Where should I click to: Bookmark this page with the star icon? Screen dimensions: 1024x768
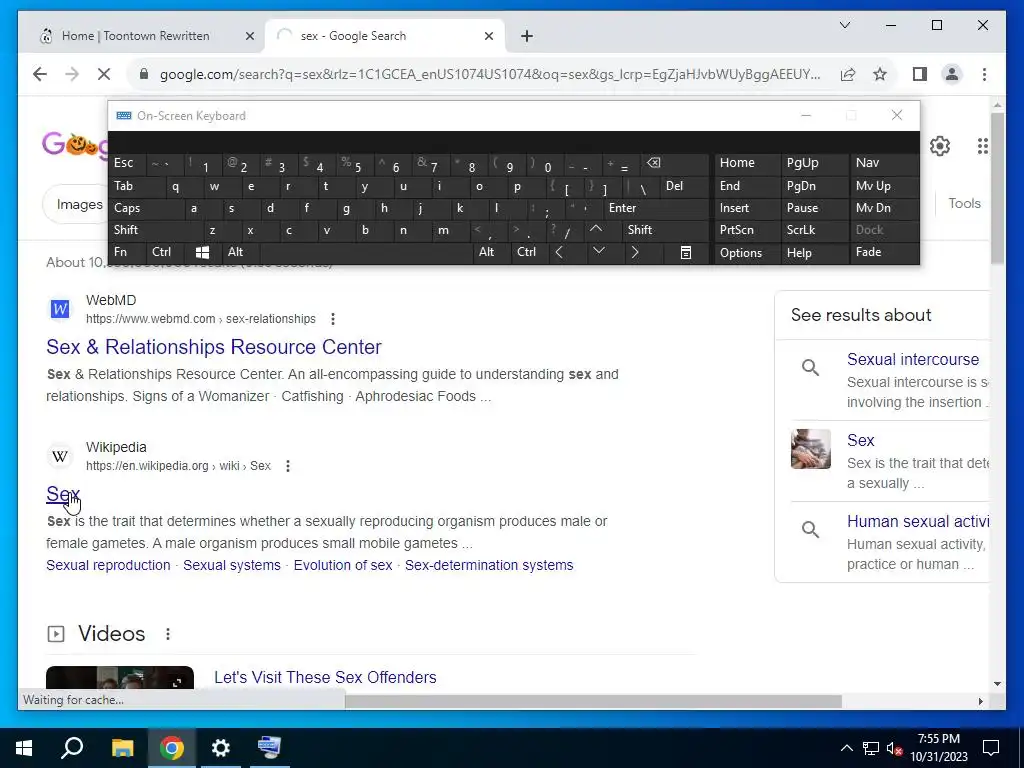tap(880, 74)
